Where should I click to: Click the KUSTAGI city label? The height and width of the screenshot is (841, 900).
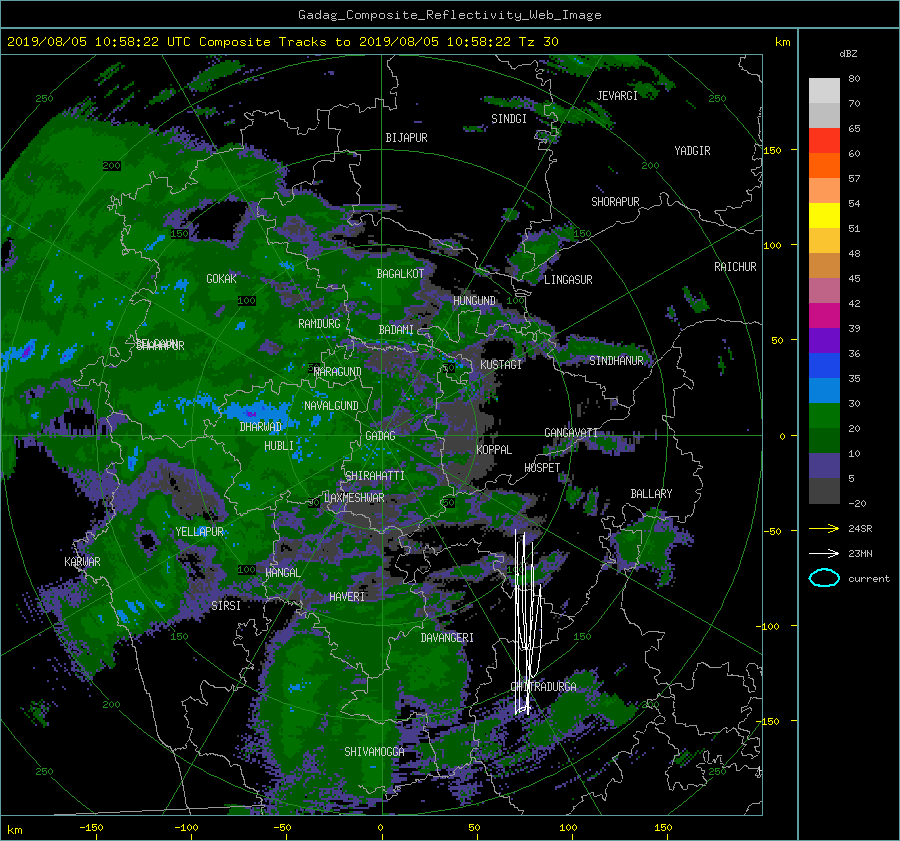click(501, 365)
